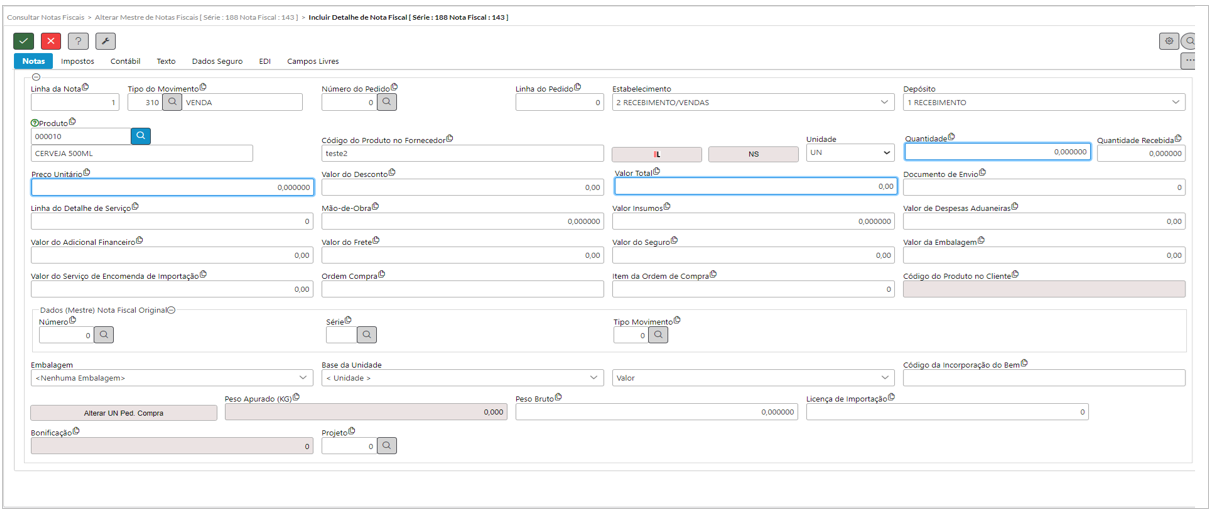Open the Base da Unidade dropdown

[x=462, y=378]
